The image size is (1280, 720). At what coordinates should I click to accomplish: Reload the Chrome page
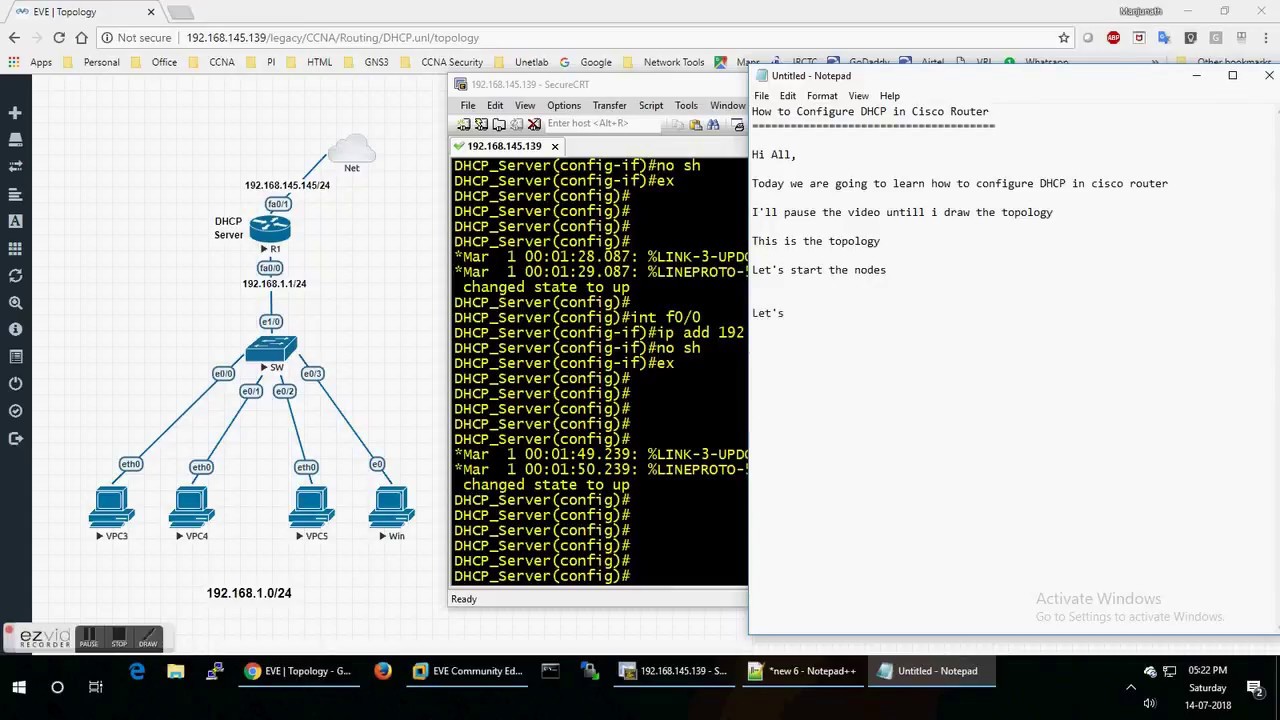point(59,38)
